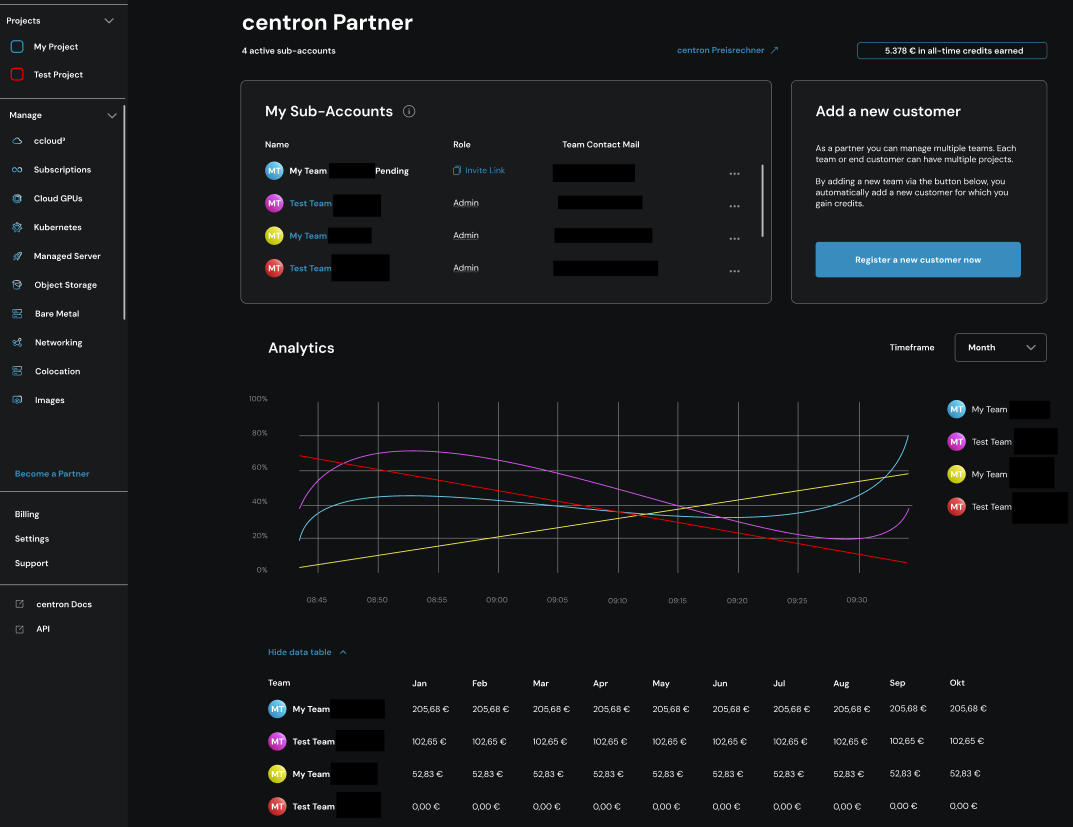1073x827 pixels.
Task: Click the info icon beside My Sub-Accounts
Action: [409, 111]
